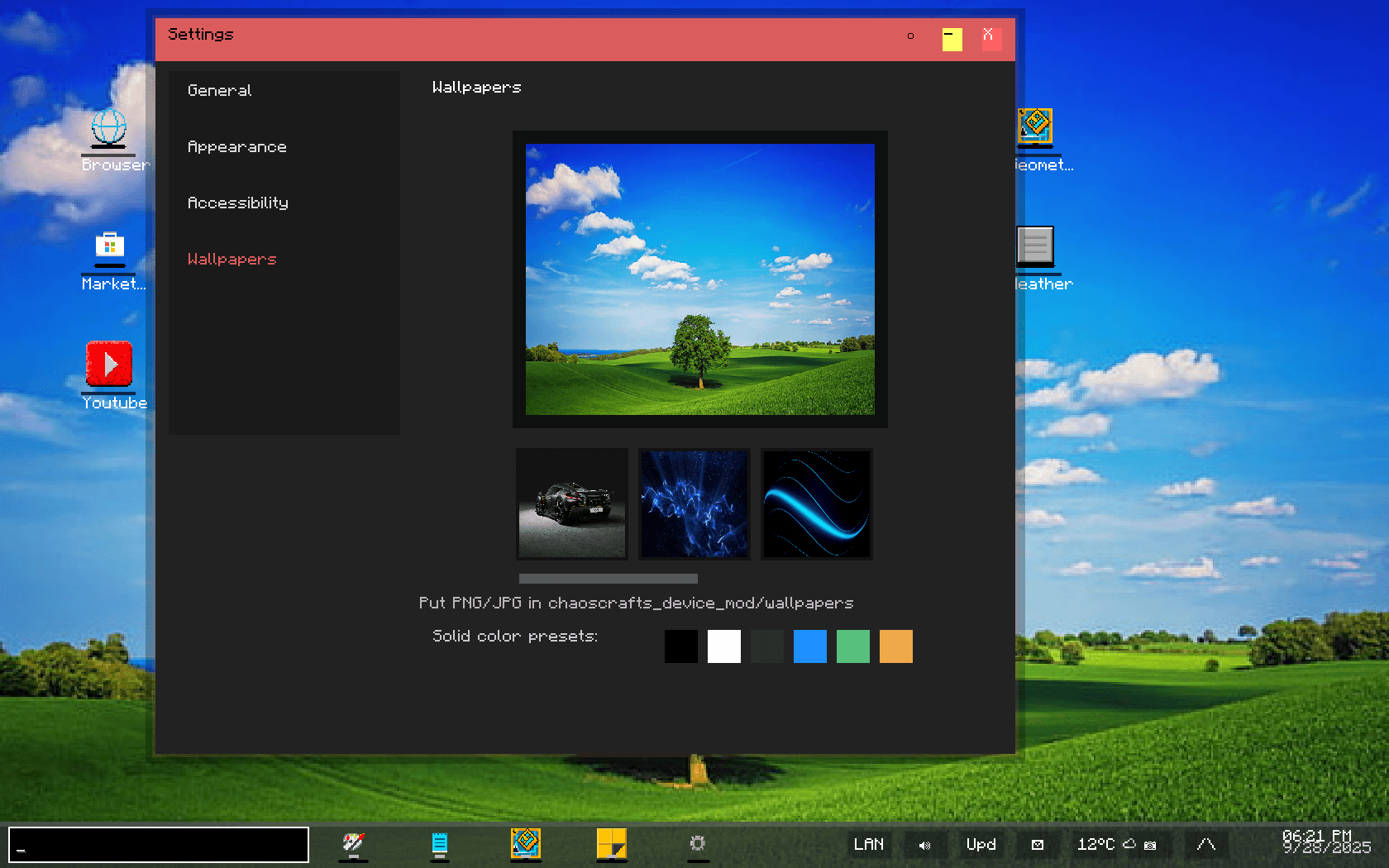Switch to the General settings tab
Screen dimensions: 1389x868
[220, 91]
